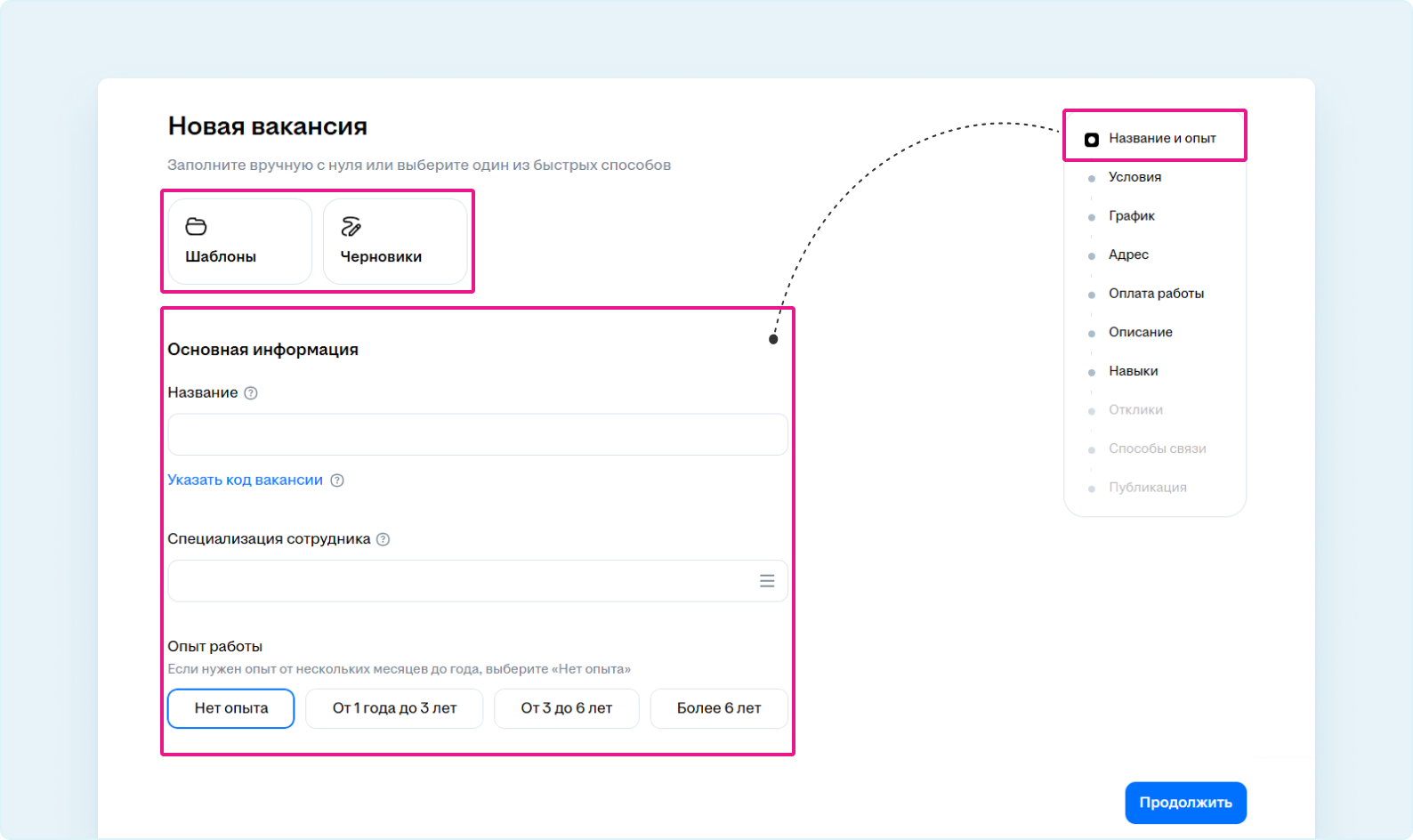Open the Описание step in sidebar
The width and height of the screenshot is (1413, 840).
click(1140, 333)
